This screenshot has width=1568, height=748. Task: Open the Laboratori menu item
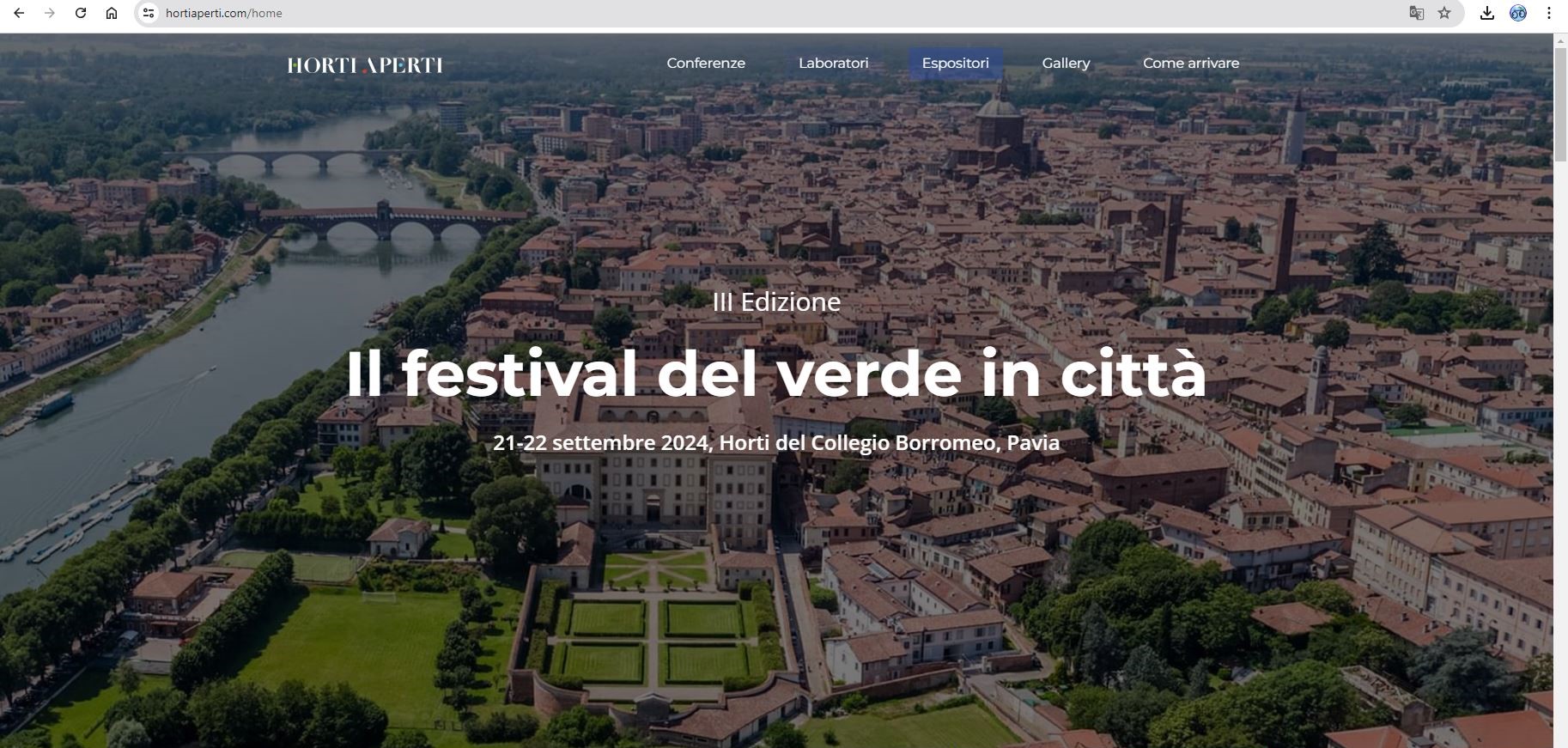(833, 63)
